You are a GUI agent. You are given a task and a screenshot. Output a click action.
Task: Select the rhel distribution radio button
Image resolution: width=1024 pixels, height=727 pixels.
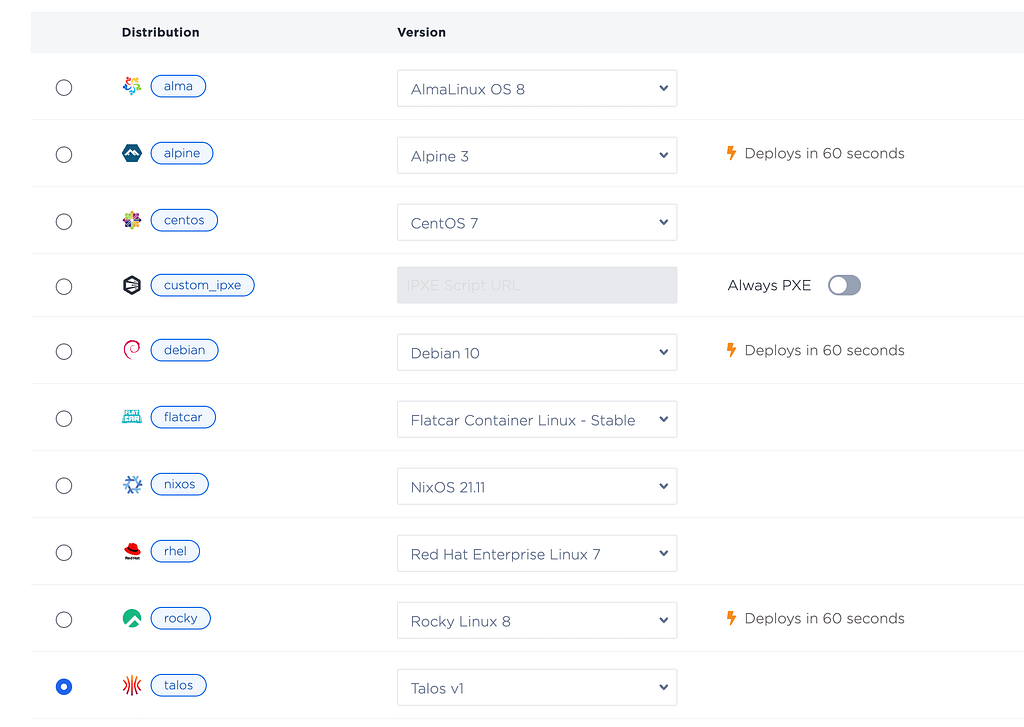tap(64, 553)
